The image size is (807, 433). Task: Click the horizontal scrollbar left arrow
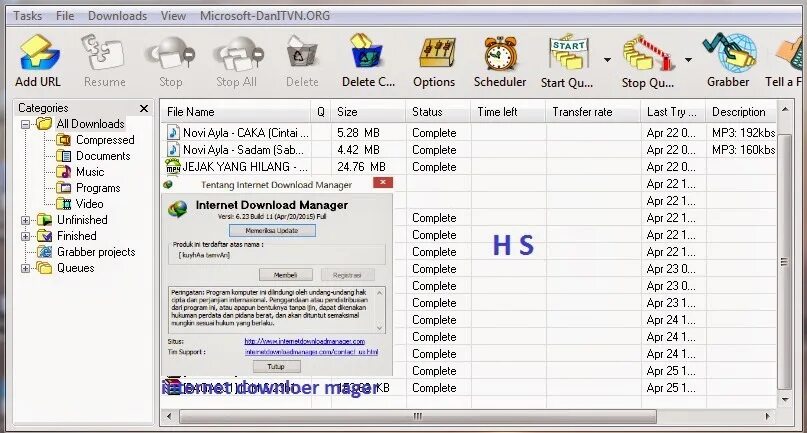(x=169, y=416)
